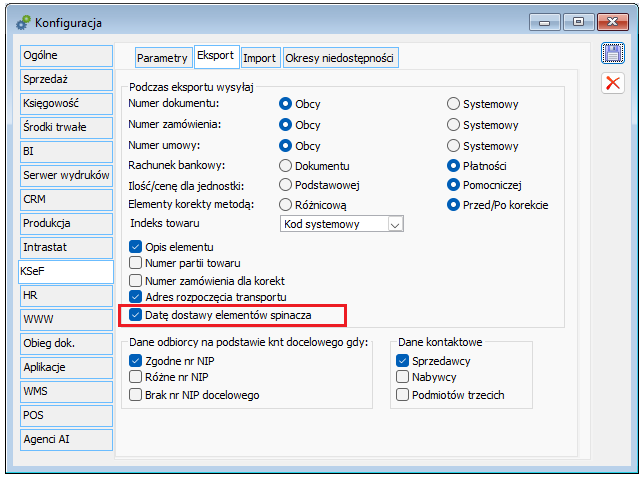Switch to the Import tab
The width and height of the screenshot is (642, 477).
click(x=260, y=58)
